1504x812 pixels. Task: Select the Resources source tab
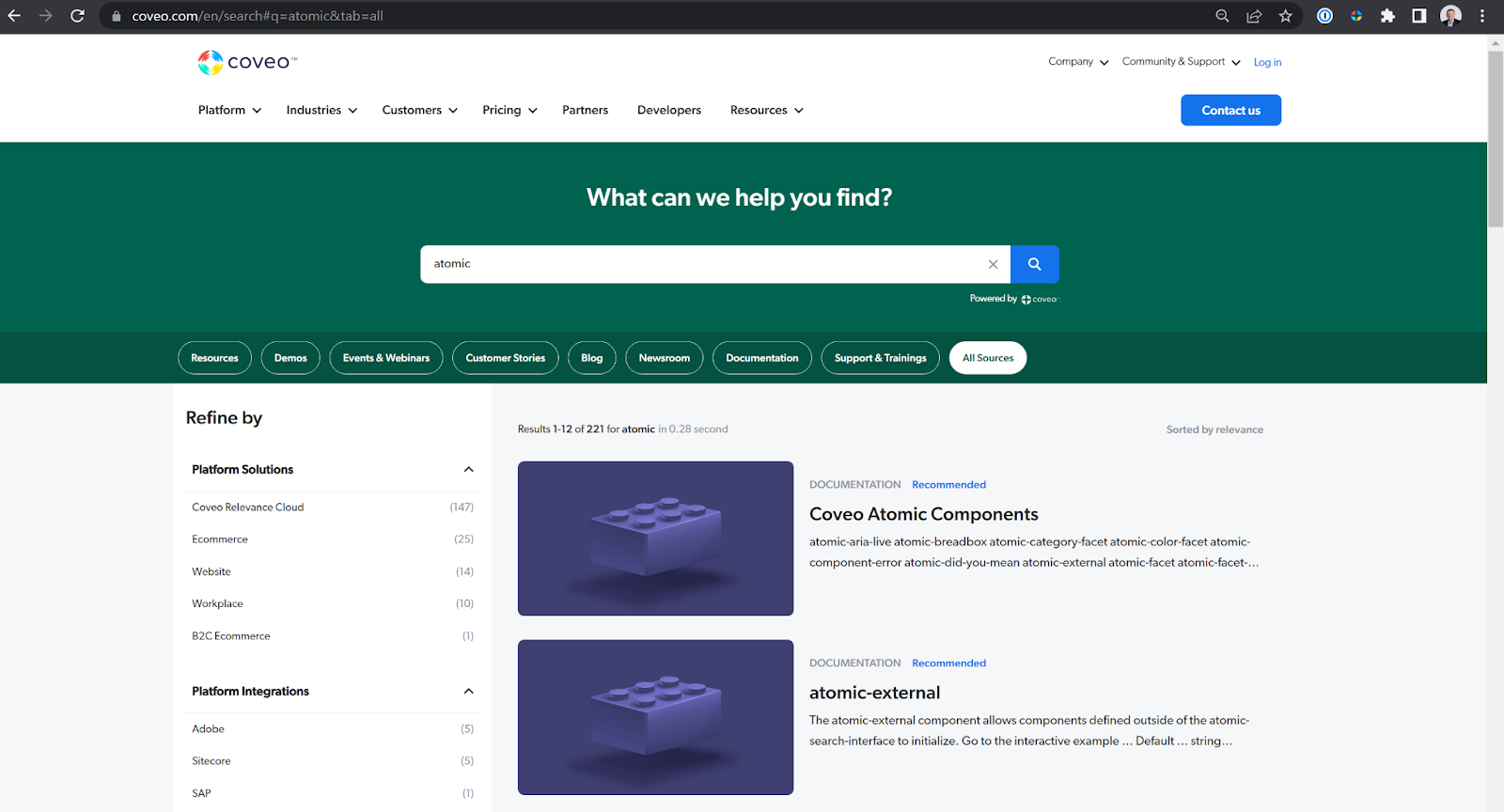(x=214, y=358)
